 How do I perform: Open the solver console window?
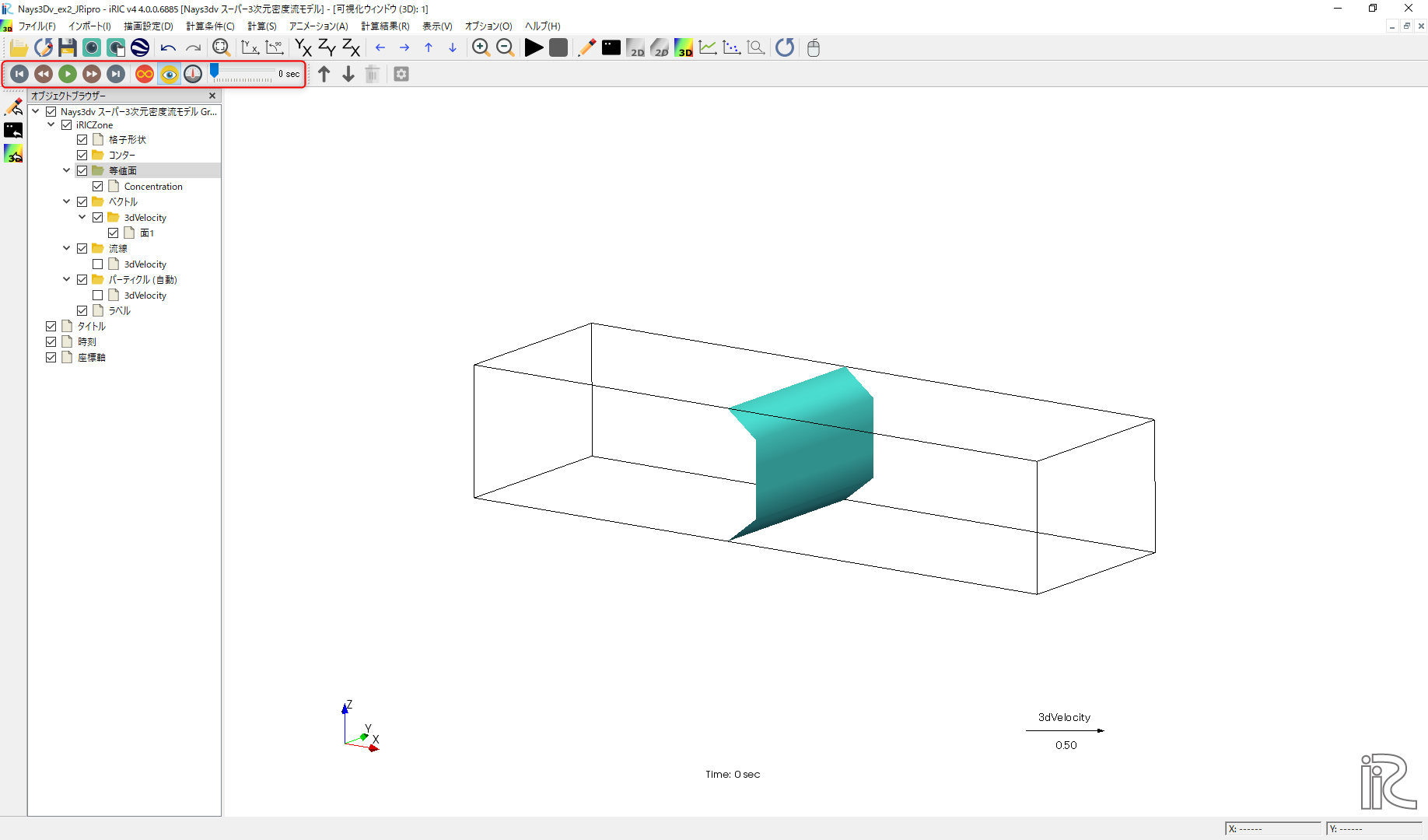pos(611,48)
